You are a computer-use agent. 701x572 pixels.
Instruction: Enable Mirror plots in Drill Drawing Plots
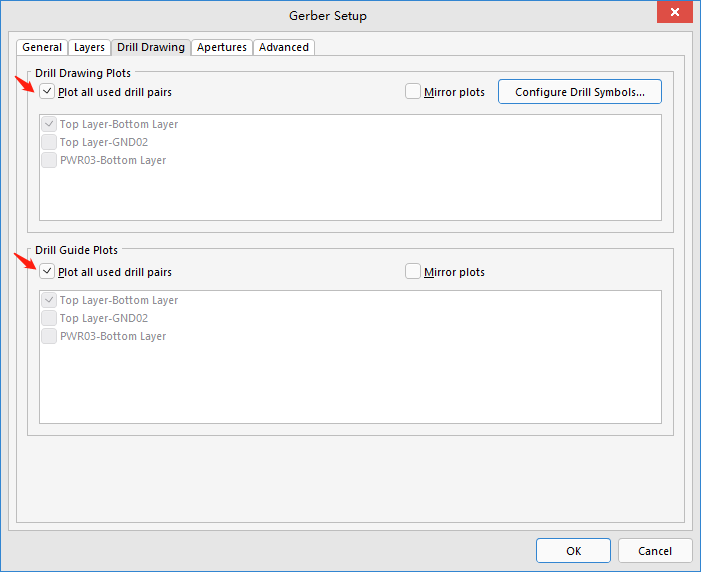pyautogui.click(x=414, y=92)
